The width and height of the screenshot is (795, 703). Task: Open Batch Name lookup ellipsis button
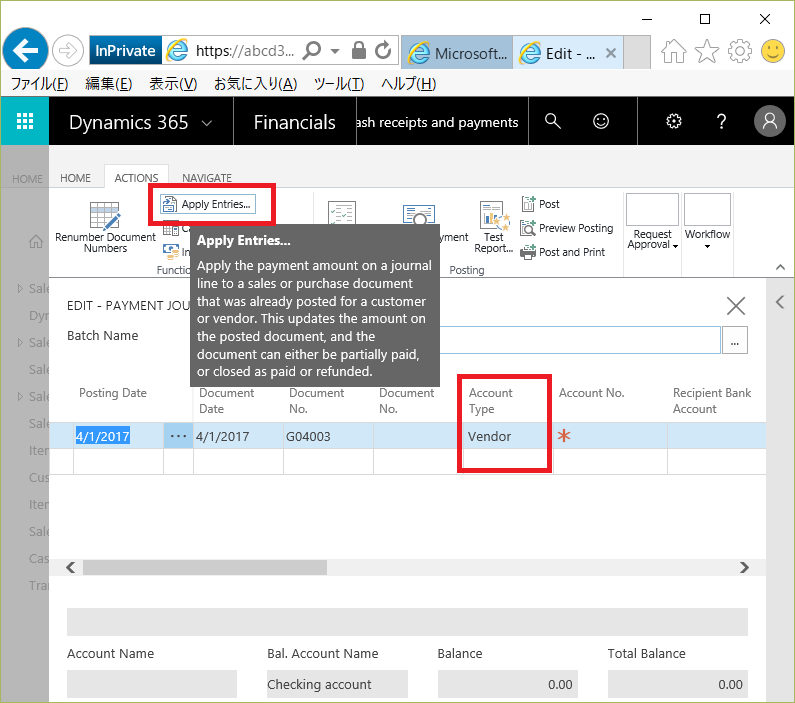[x=735, y=340]
